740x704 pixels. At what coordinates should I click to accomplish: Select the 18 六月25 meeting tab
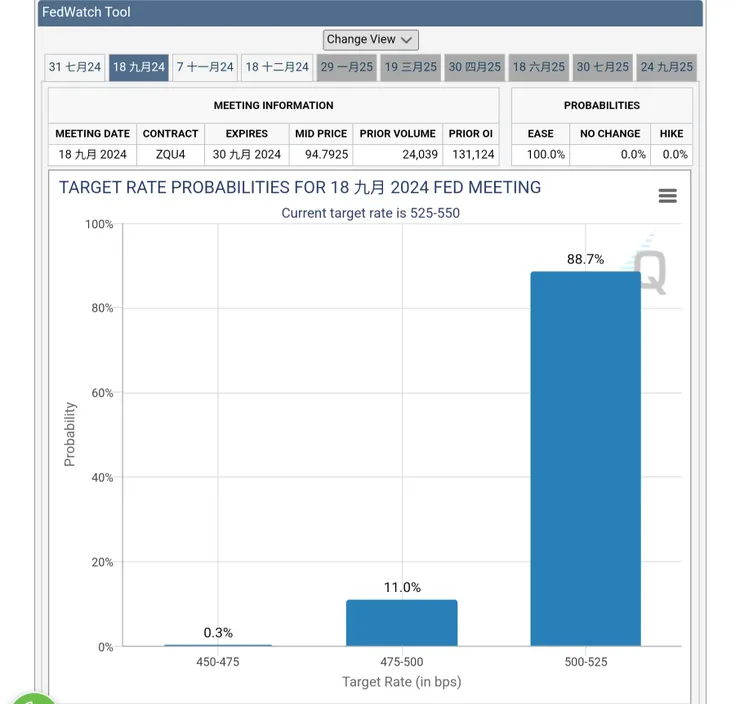pos(538,67)
